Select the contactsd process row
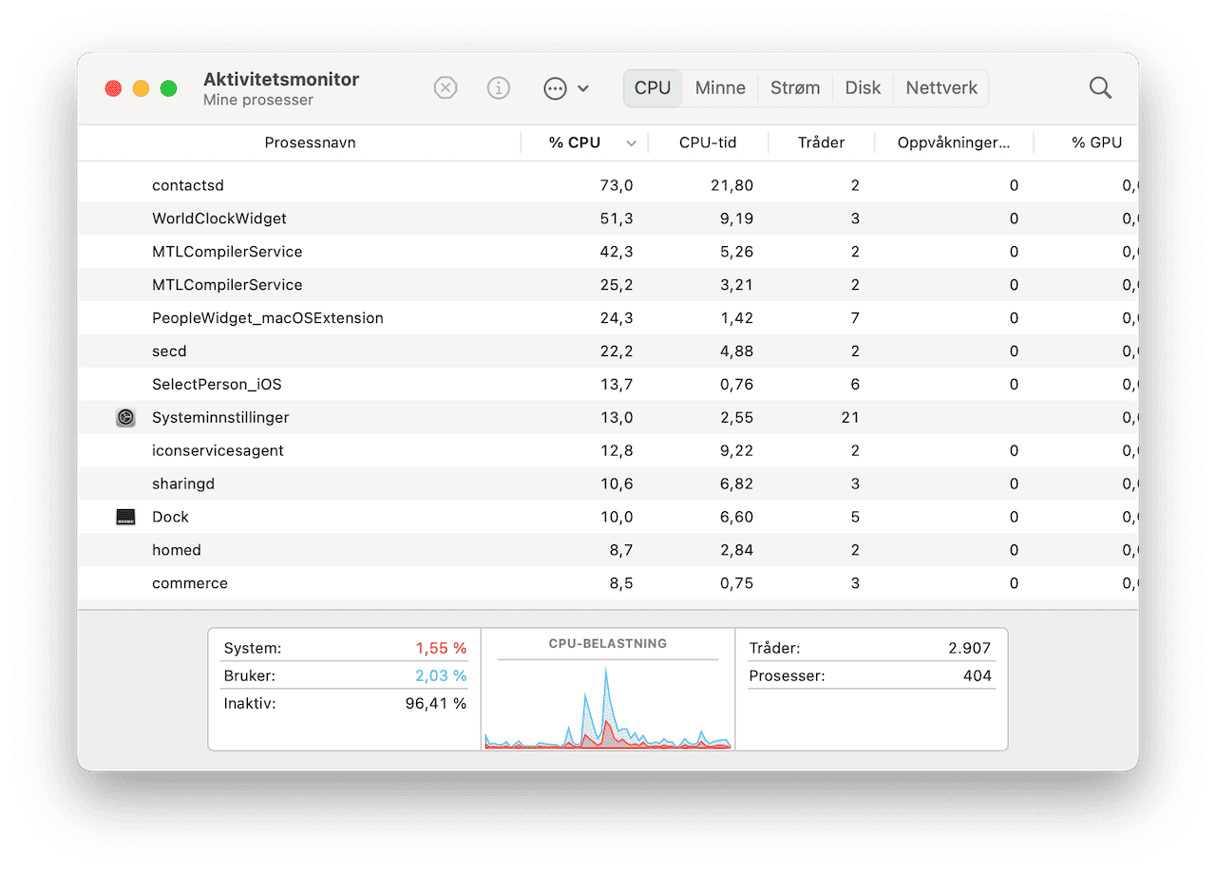 [608, 186]
